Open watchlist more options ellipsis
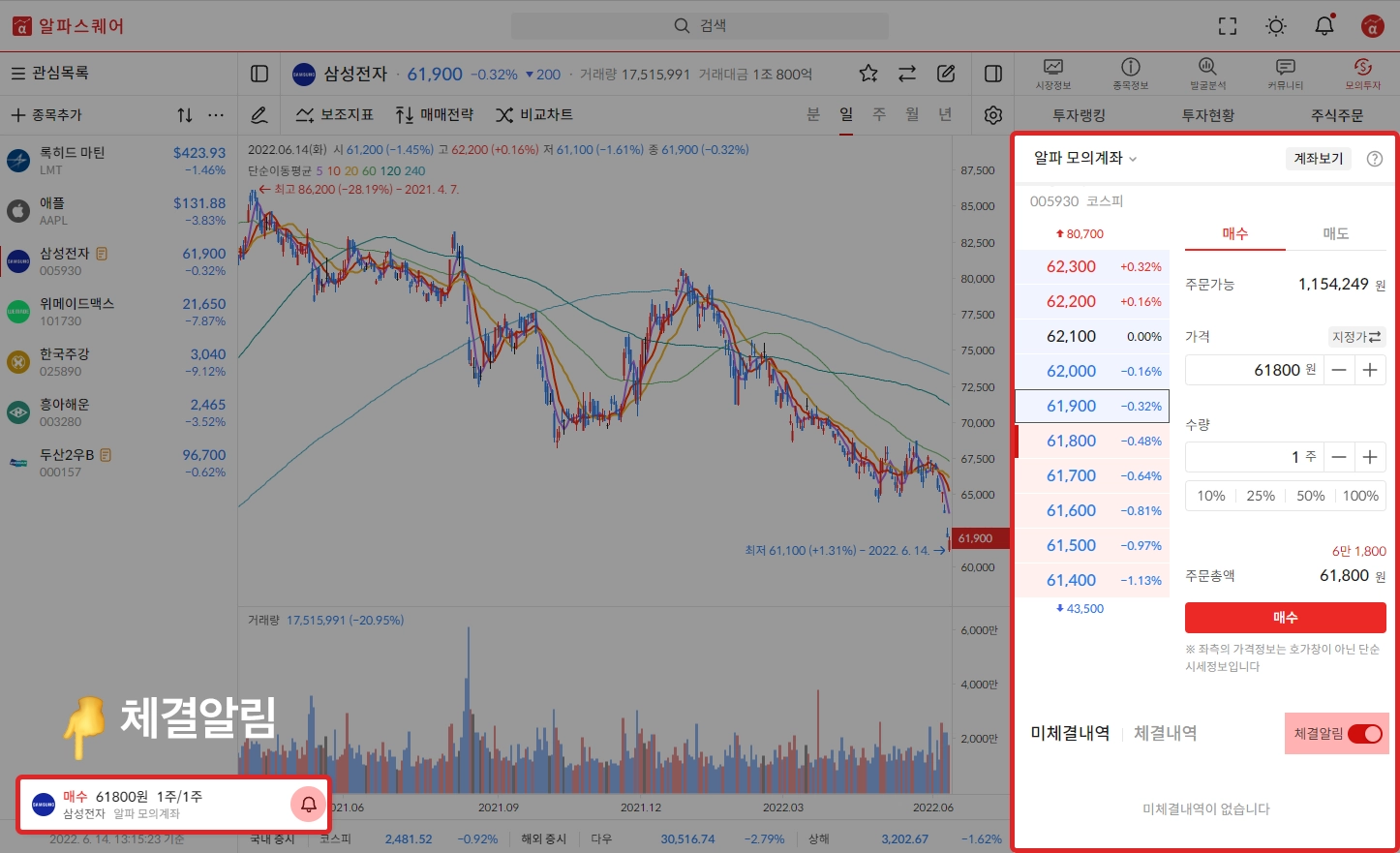Viewport: 1400px width, 853px height. point(216,115)
